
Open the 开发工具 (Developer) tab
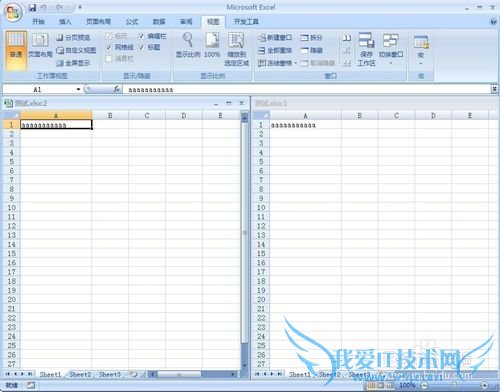(246, 22)
